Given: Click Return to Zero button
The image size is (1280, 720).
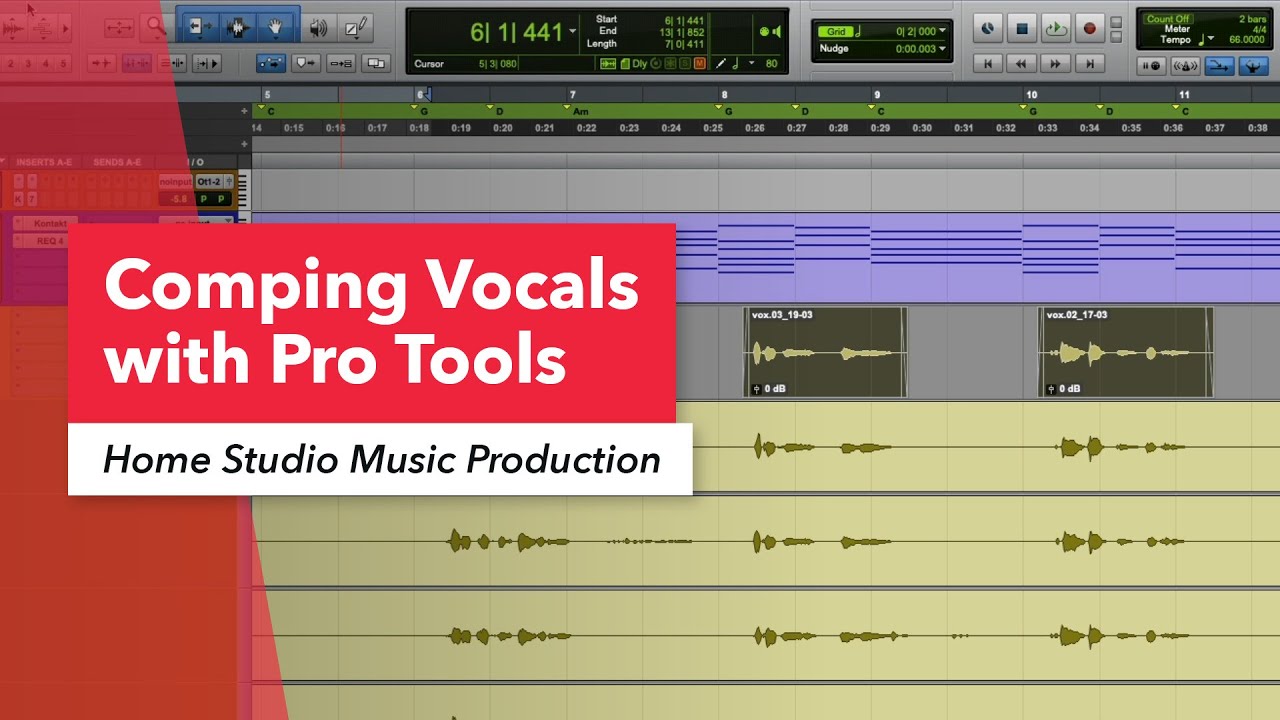Looking at the screenshot, I should click(x=987, y=63).
